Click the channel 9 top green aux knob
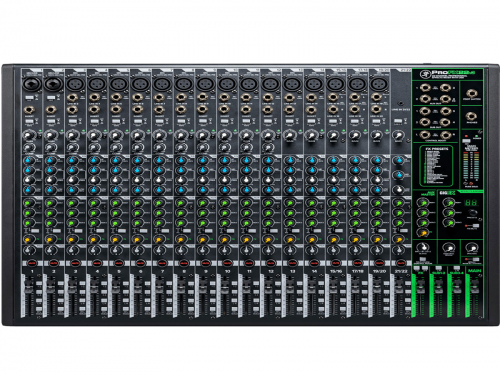The height and width of the screenshot is (375, 500). [x=202, y=203]
